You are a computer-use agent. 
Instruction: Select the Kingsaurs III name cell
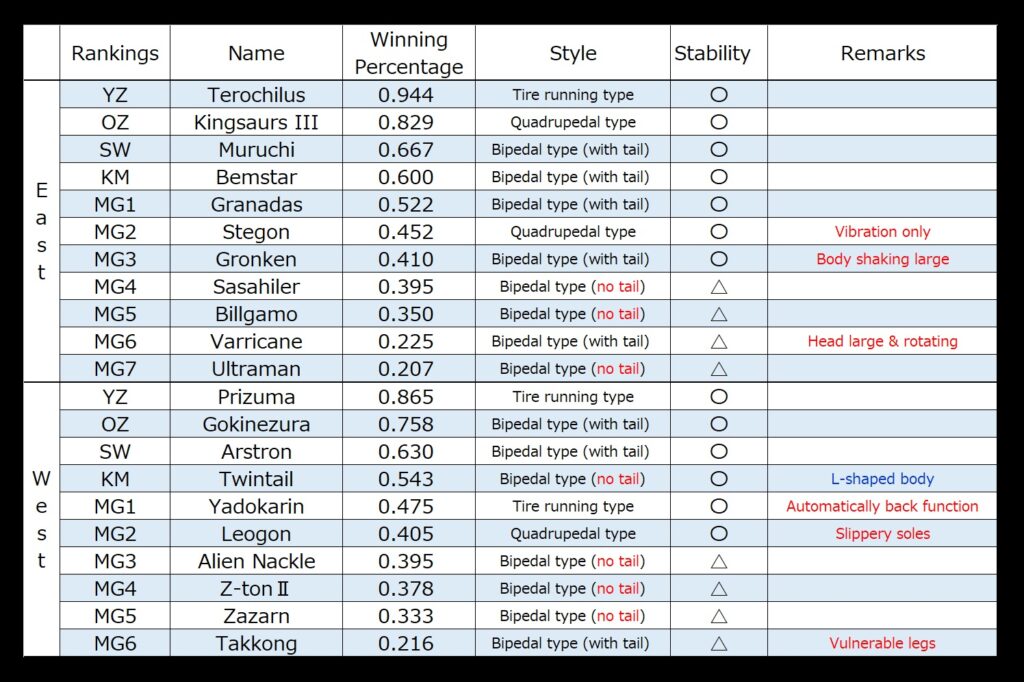tap(256, 122)
